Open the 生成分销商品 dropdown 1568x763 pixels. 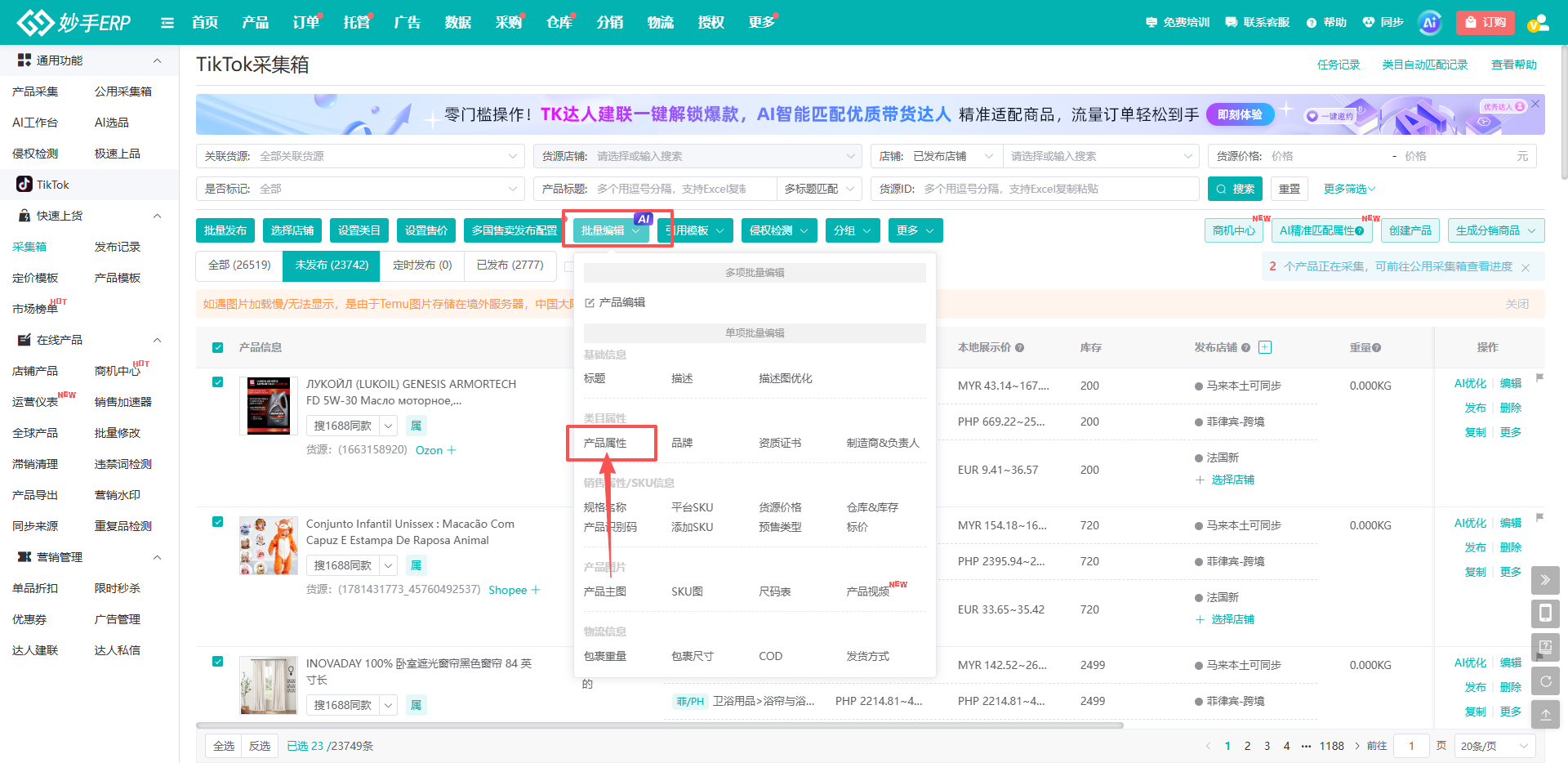click(1496, 230)
